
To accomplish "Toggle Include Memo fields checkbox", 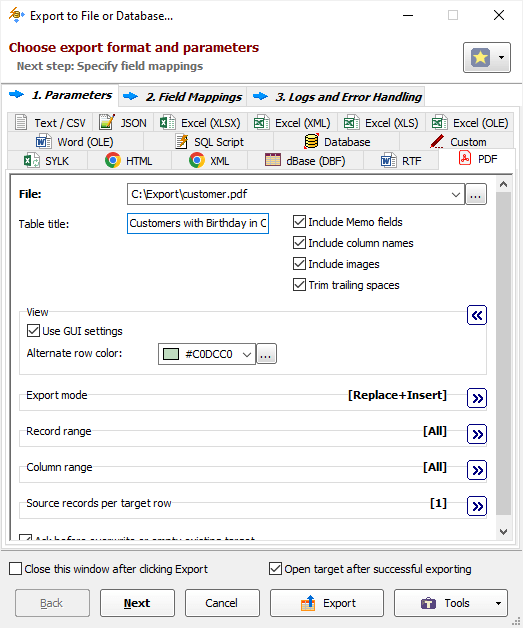I will (x=299, y=221).
